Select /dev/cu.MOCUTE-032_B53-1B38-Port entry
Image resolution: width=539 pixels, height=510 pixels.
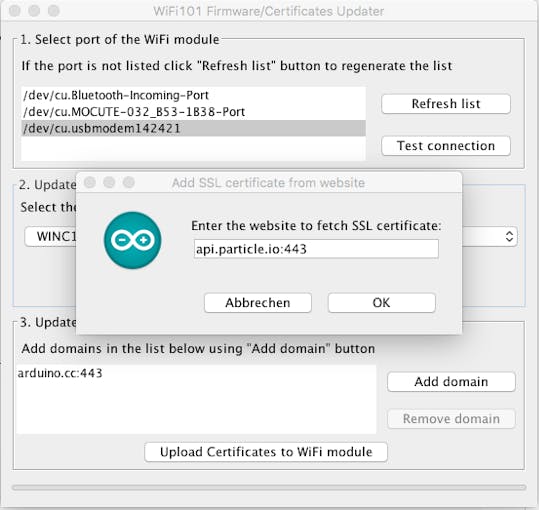[193, 112]
